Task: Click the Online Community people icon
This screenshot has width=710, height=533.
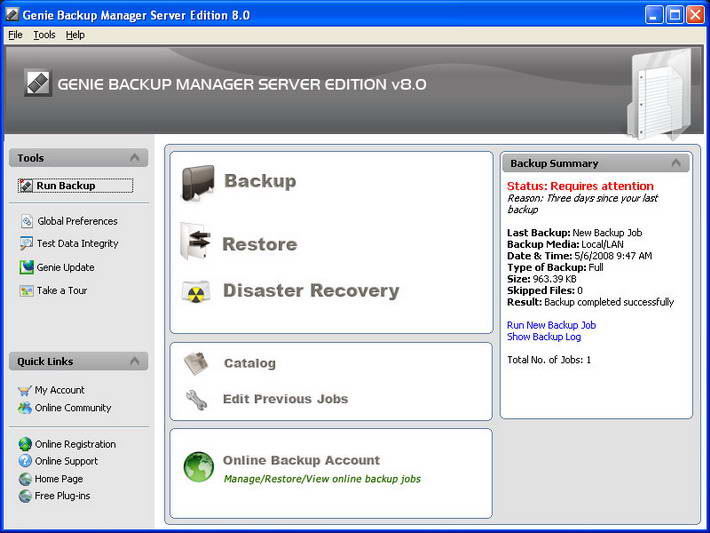Action: 24,408
